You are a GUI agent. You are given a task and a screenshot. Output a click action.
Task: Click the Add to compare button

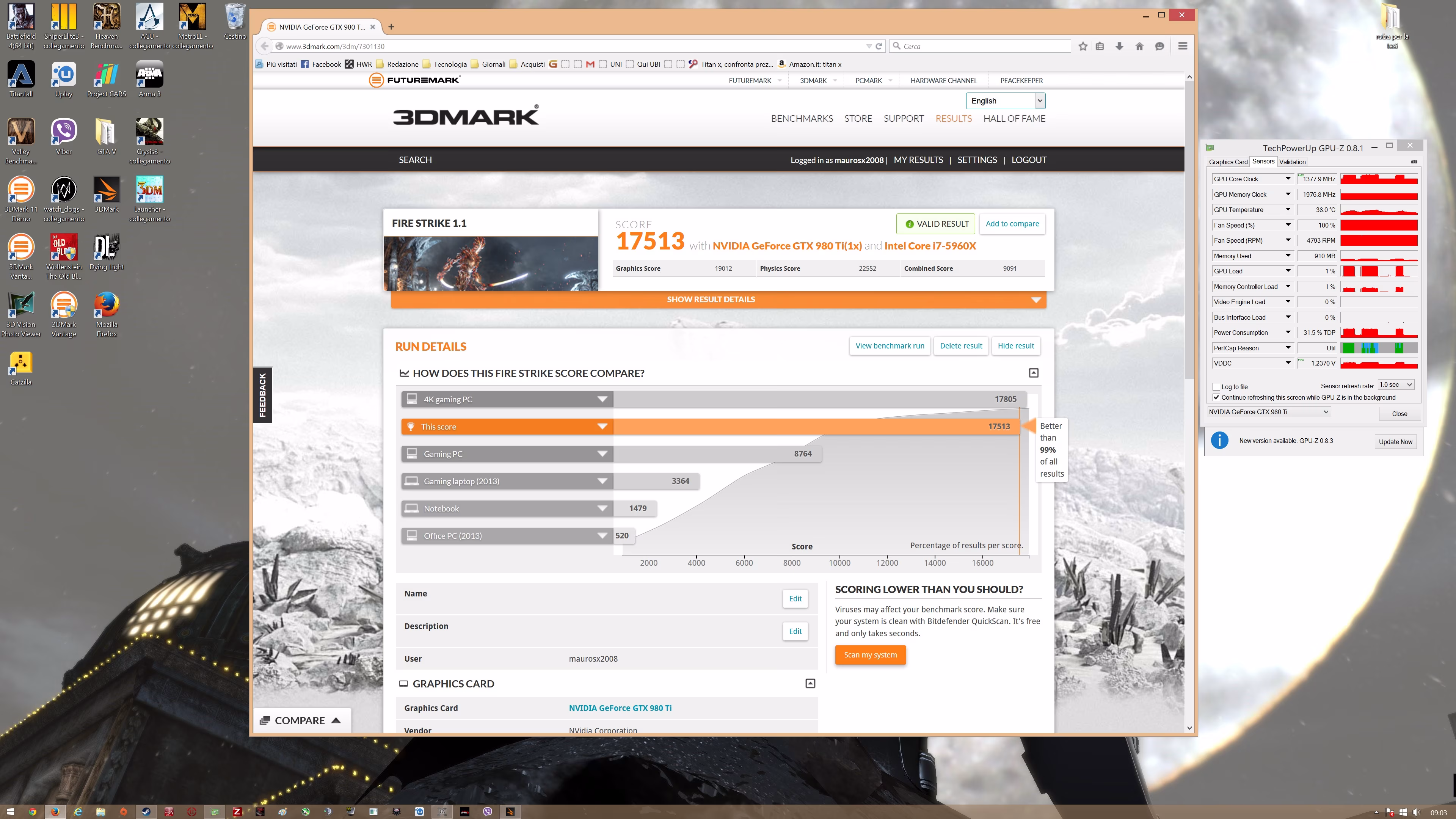click(1012, 224)
